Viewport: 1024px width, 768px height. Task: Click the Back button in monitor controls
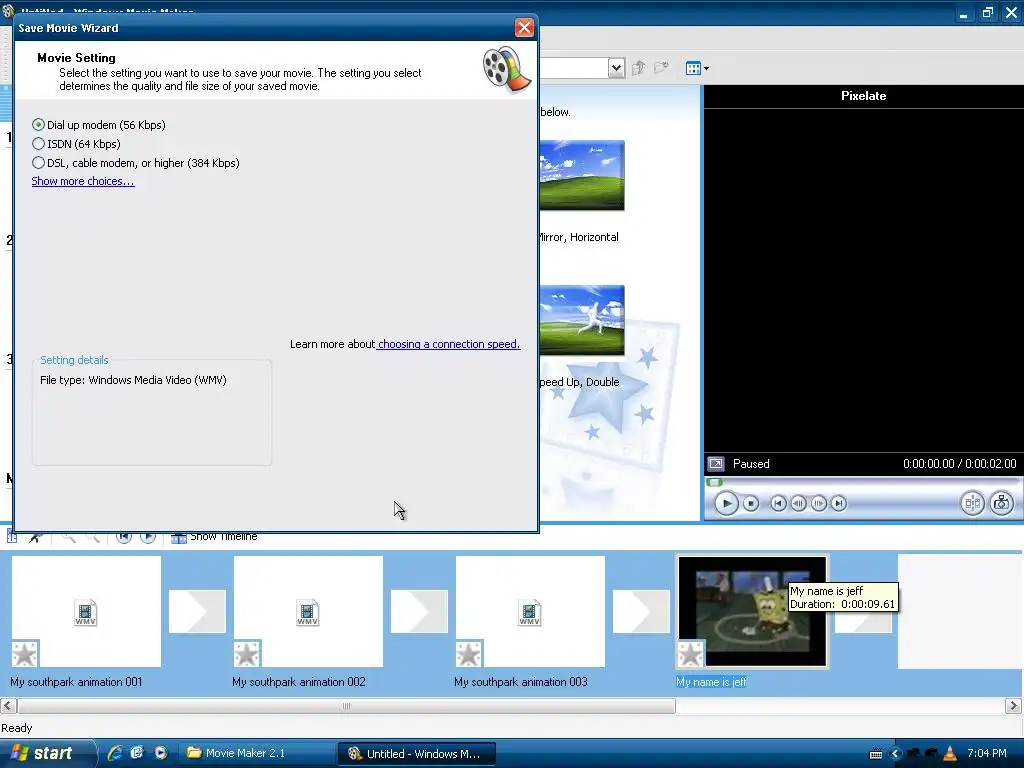tap(778, 504)
